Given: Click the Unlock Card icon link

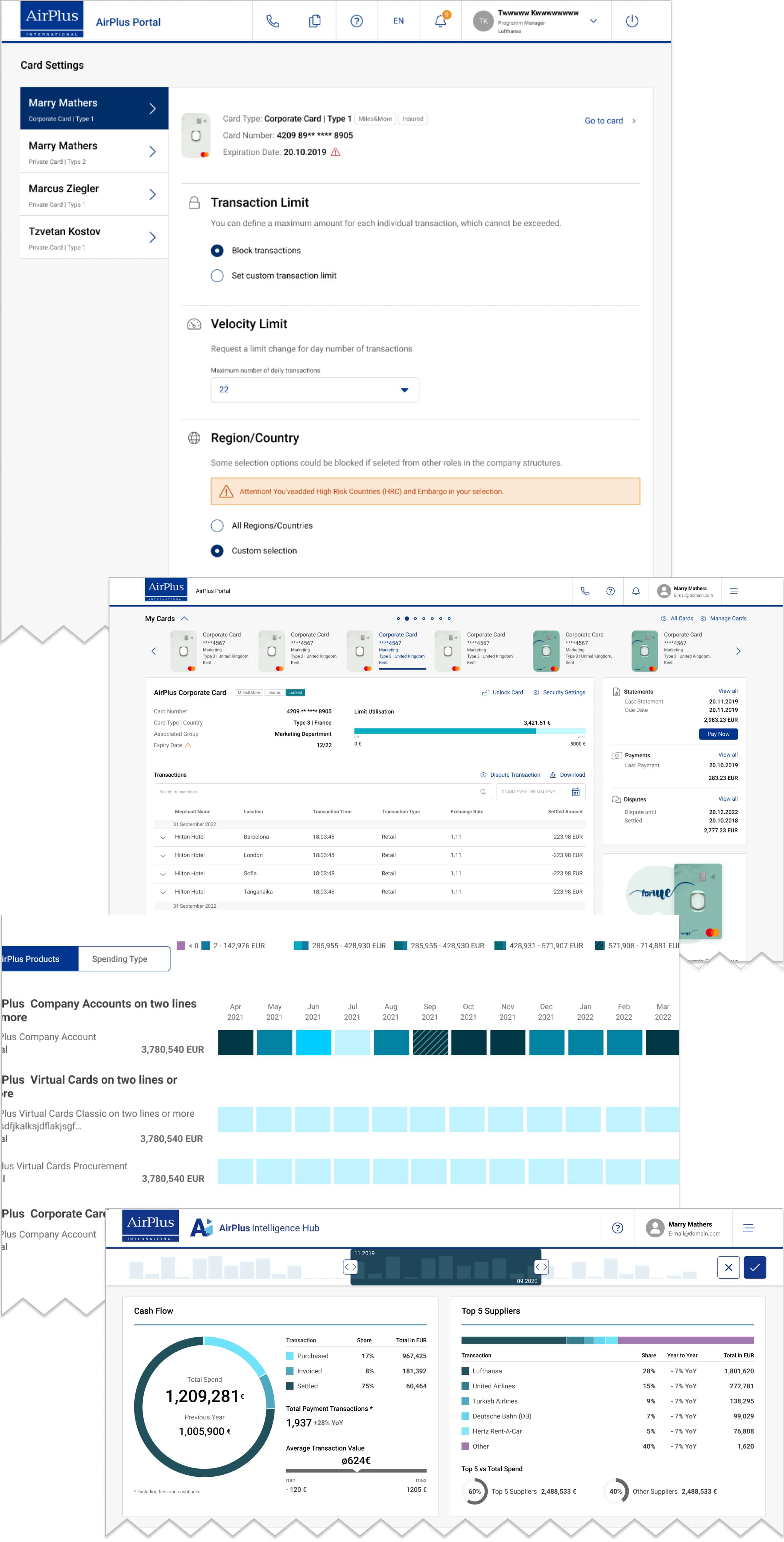Looking at the screenshot, I should click(x=502, y=693).
